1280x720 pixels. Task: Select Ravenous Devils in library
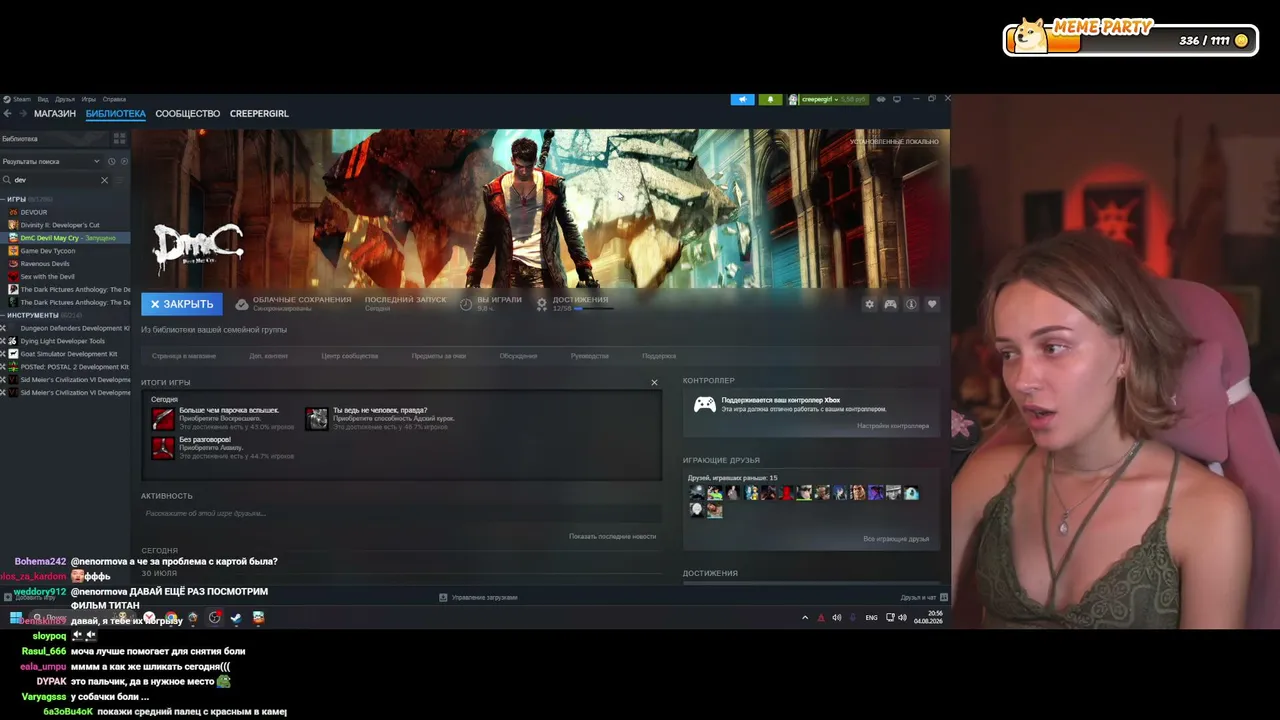[x=45, y=264]
